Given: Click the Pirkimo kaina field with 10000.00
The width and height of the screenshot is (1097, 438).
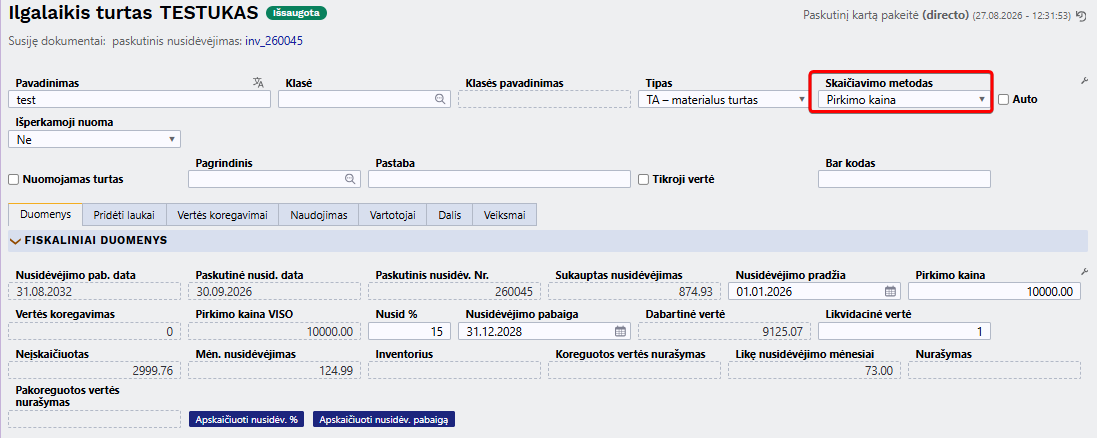Looking at the screenshot, I should point(994,291).
